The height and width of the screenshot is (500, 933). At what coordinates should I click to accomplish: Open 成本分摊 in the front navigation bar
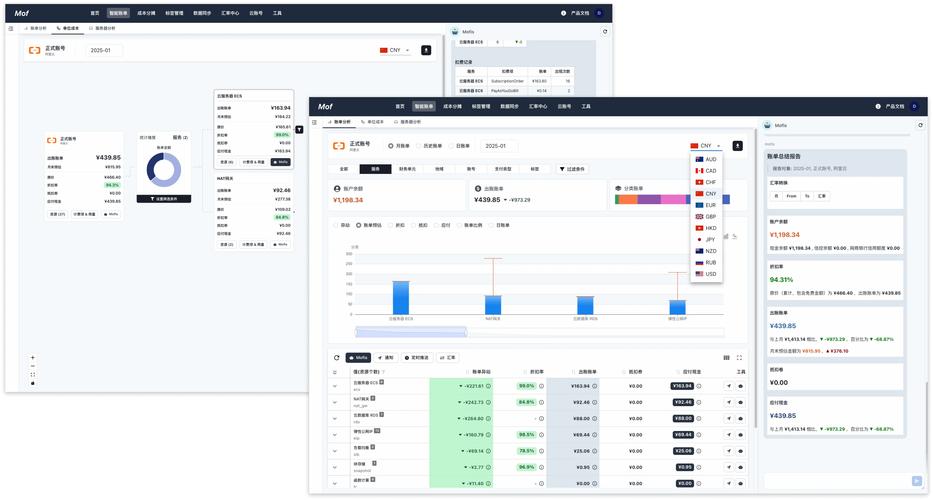(x=451, y=106)
